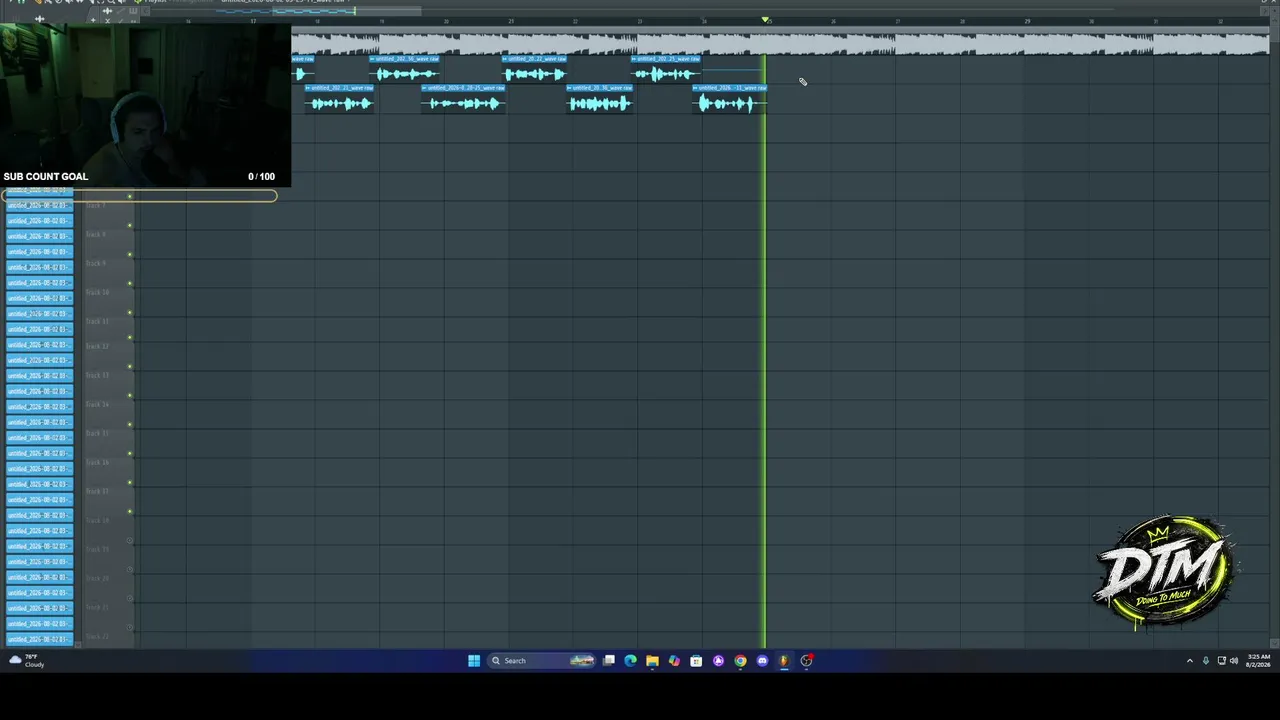This screenshot has height=720, width=1280.
Task: Open OBS Studio from the taskbar
Action: pyautogui.click(x=806, y=660)
